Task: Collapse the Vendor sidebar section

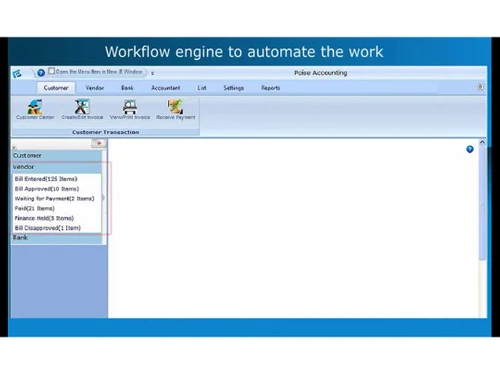Action: [57, 167]
